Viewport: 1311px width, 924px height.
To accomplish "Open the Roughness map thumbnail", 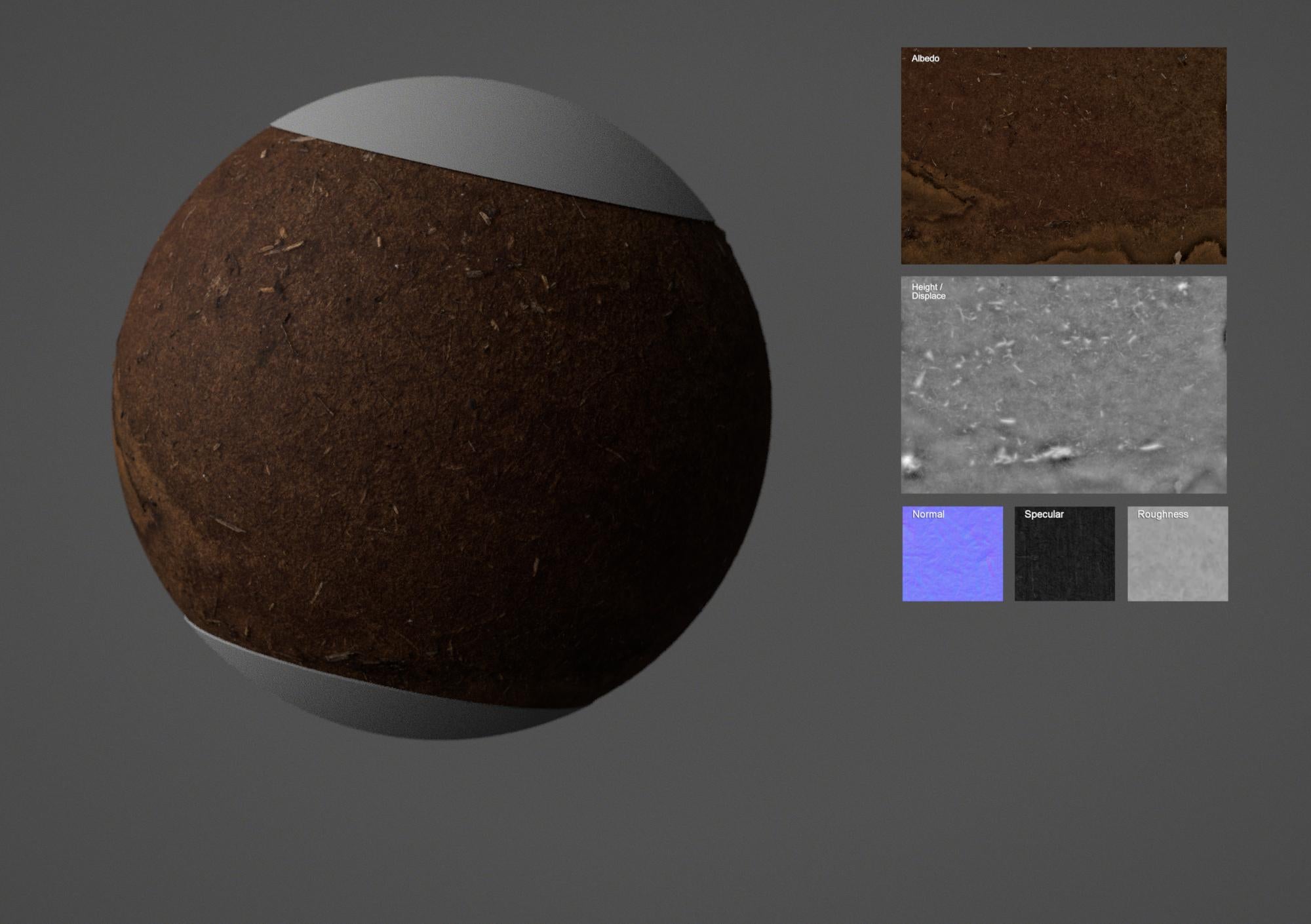I will click(1177, 553).
